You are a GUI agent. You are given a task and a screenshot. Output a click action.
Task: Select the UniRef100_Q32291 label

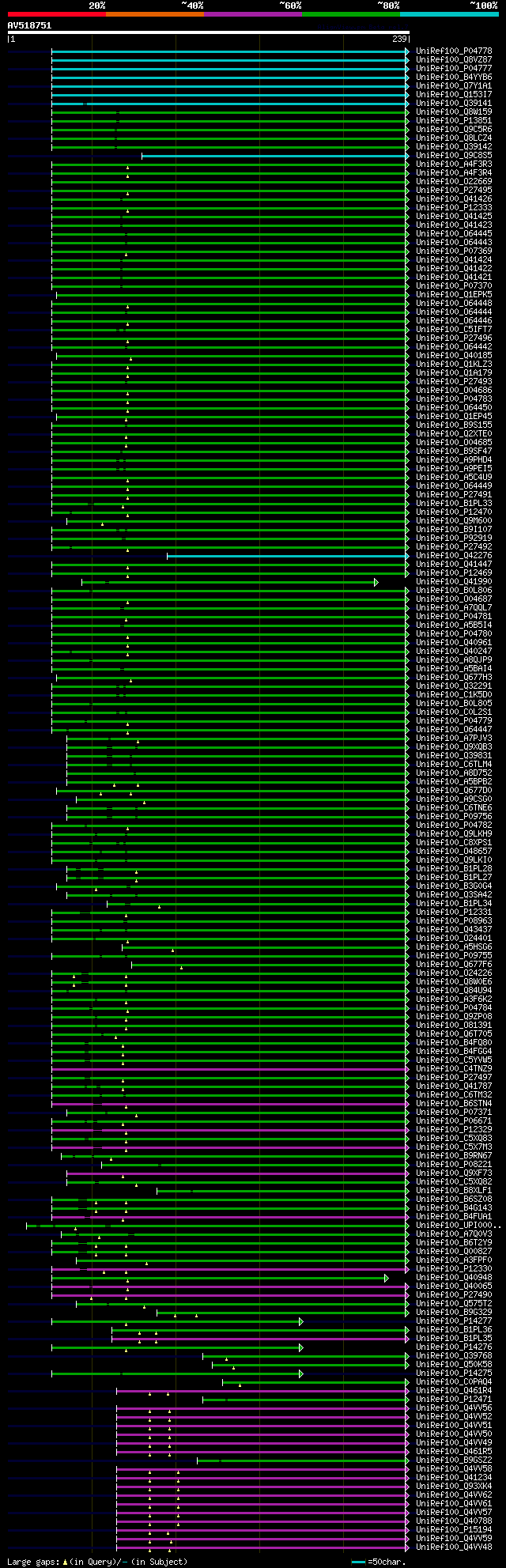[x=454, y=686]
